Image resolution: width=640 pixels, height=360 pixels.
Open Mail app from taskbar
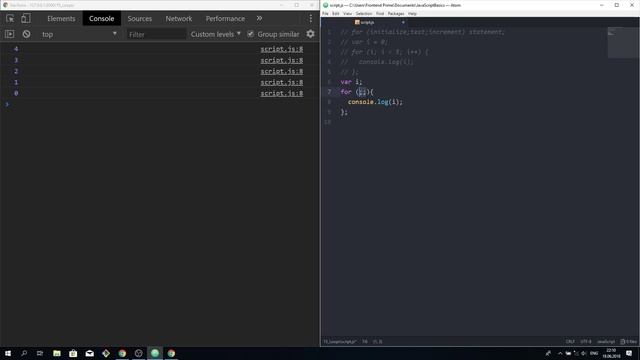(89, 353)
